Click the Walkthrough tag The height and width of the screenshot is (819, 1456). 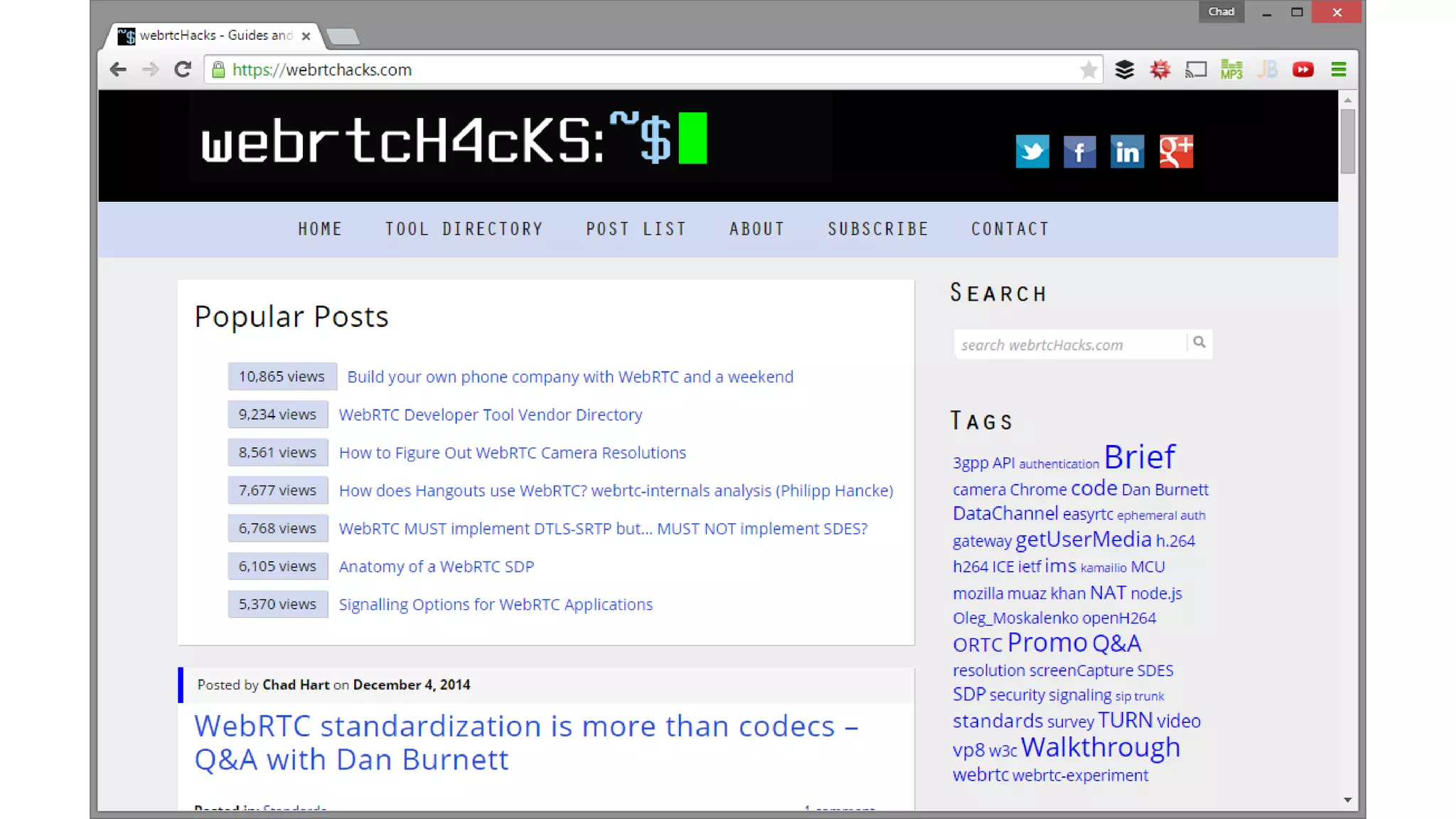click(1101, 747)
